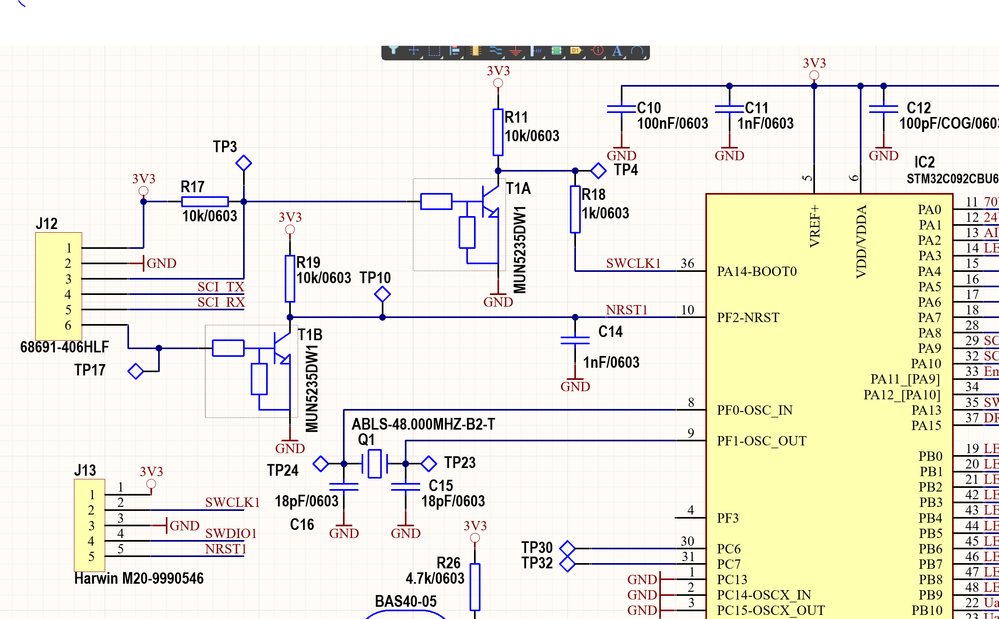The height and width of the screenshot is (619, 999).
Task: Click capacitor C12 symbol
Action: (884, 109)
